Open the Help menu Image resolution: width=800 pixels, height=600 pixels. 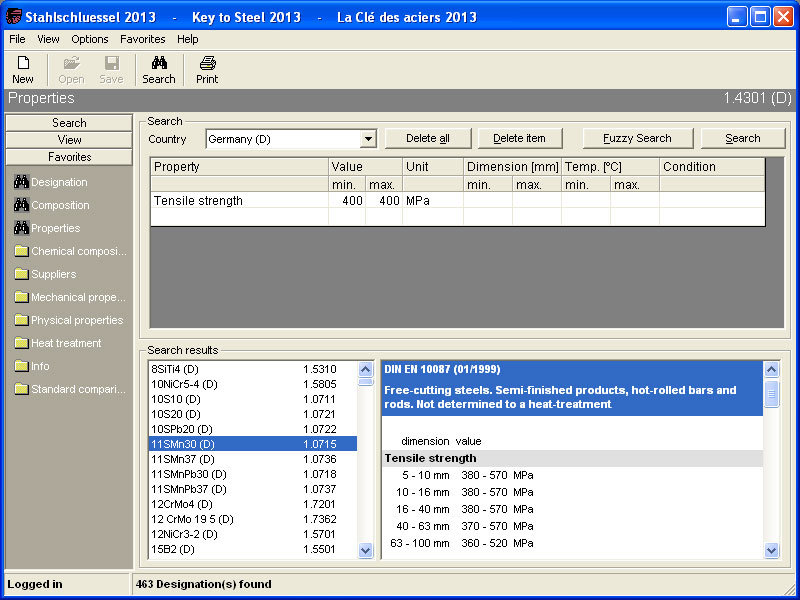coord(188,39)
